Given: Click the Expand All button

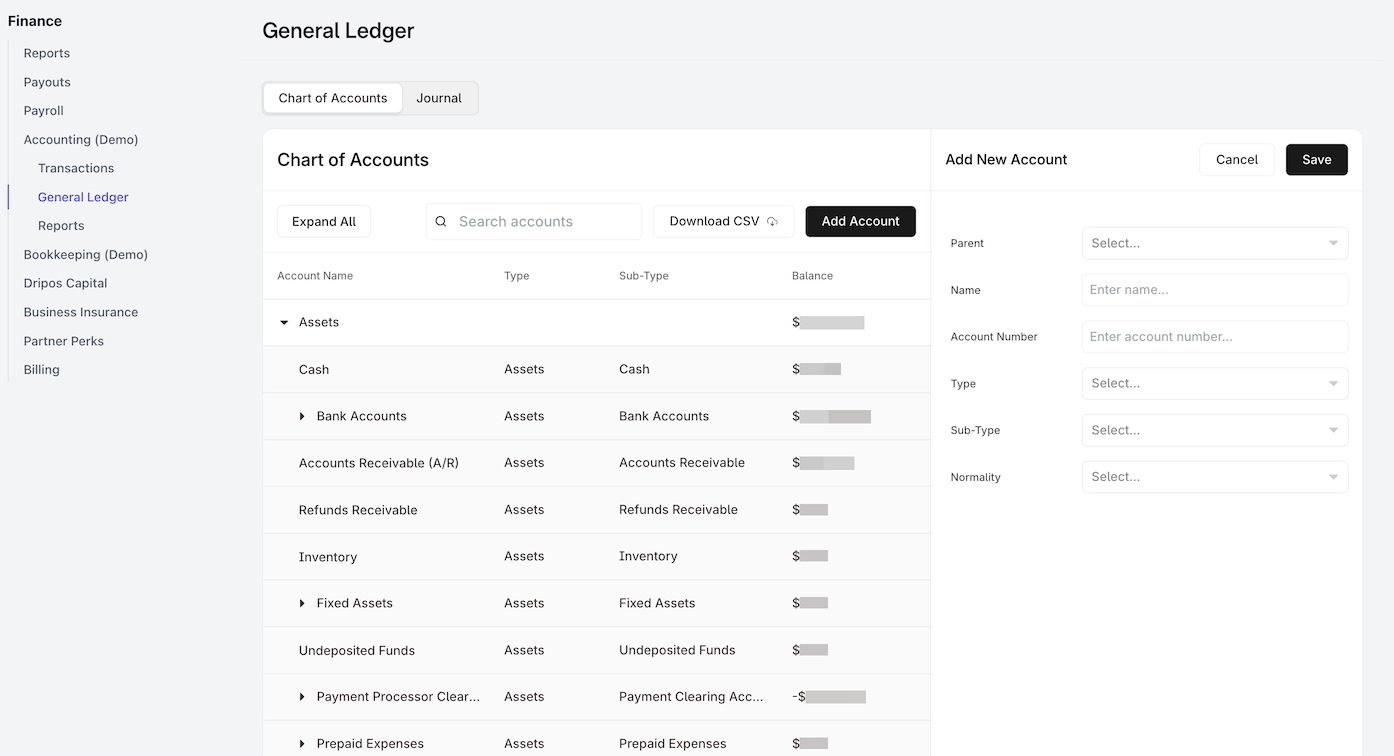Looking at the screenshot, I should coord(324,222).
